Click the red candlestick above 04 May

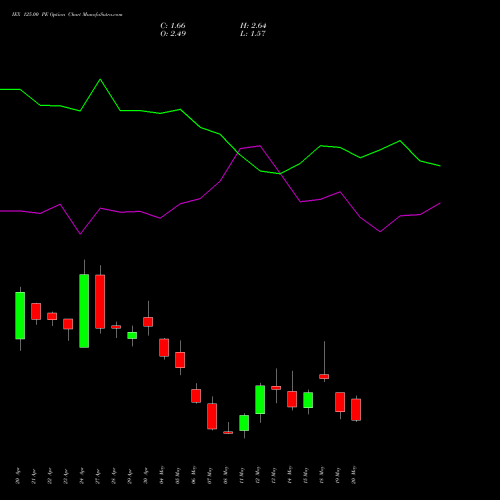click(x=164, y=348)
